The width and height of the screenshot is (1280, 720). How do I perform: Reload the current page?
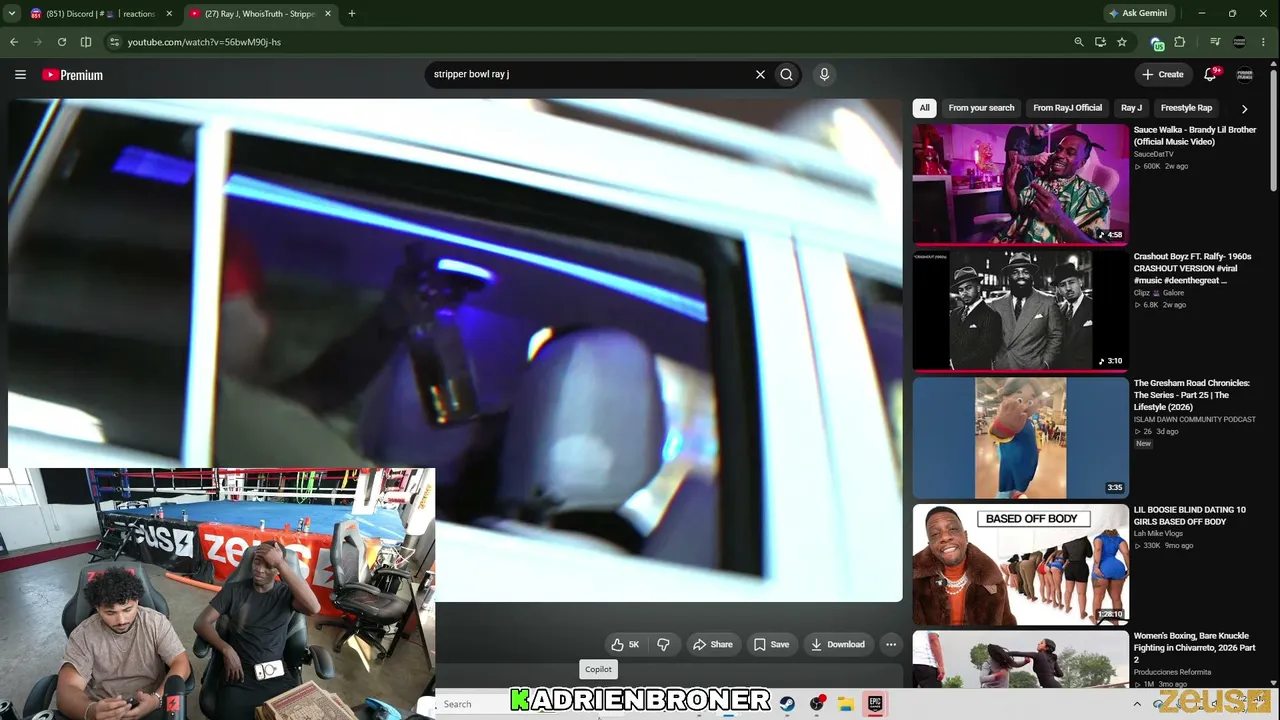(x=62, y=42)
